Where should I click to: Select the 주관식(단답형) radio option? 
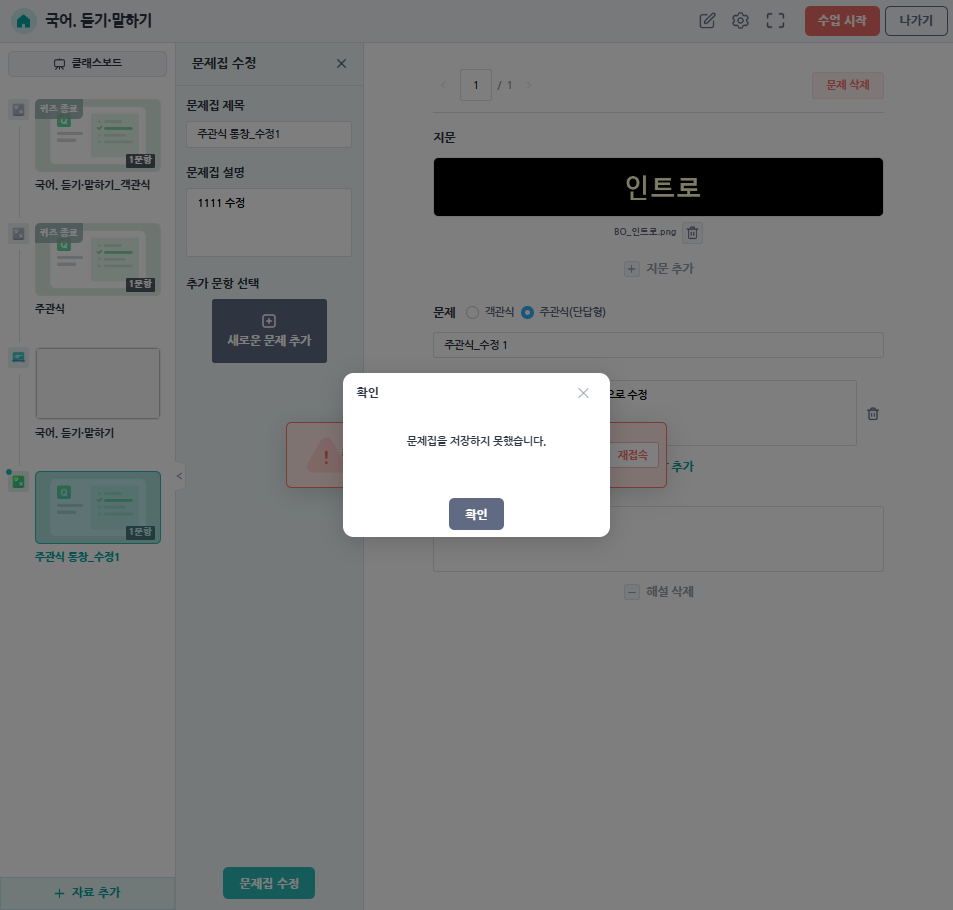pos(528,312)
